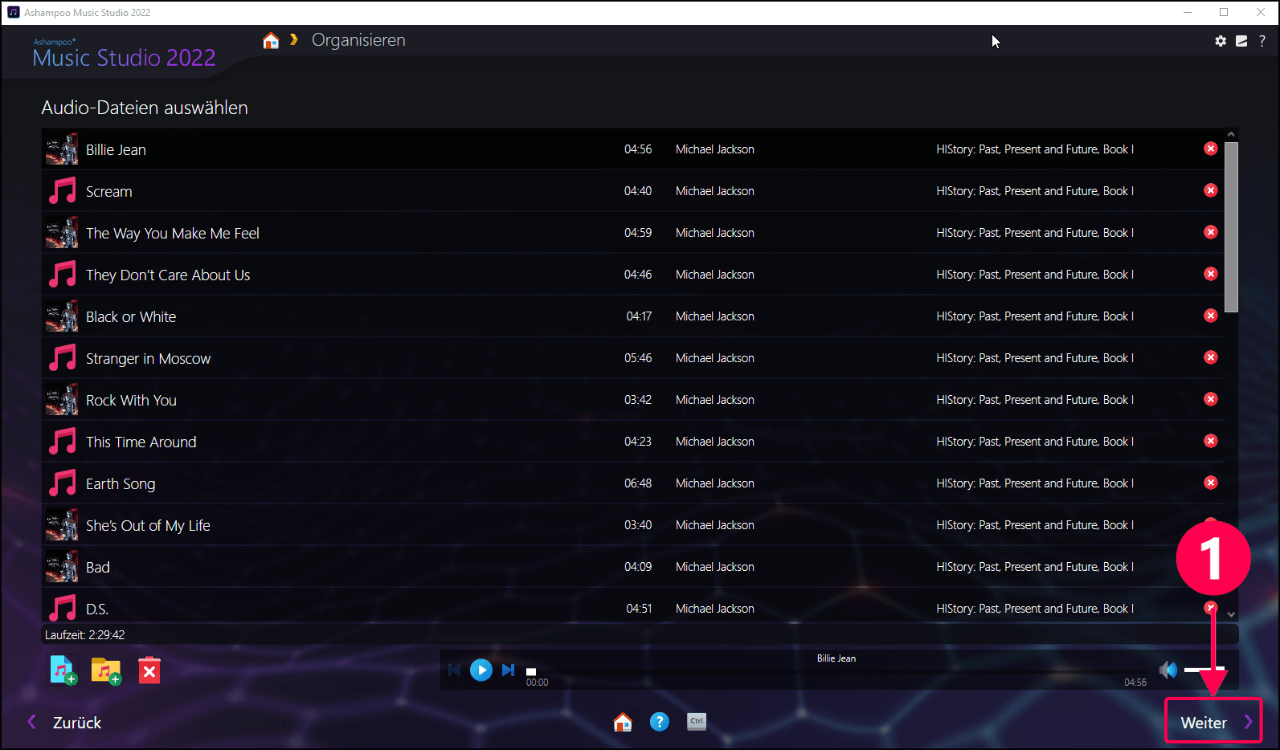Select the Billie Jean track title
The width and height of the screenshot is (1280, 750).
point(116,150)
